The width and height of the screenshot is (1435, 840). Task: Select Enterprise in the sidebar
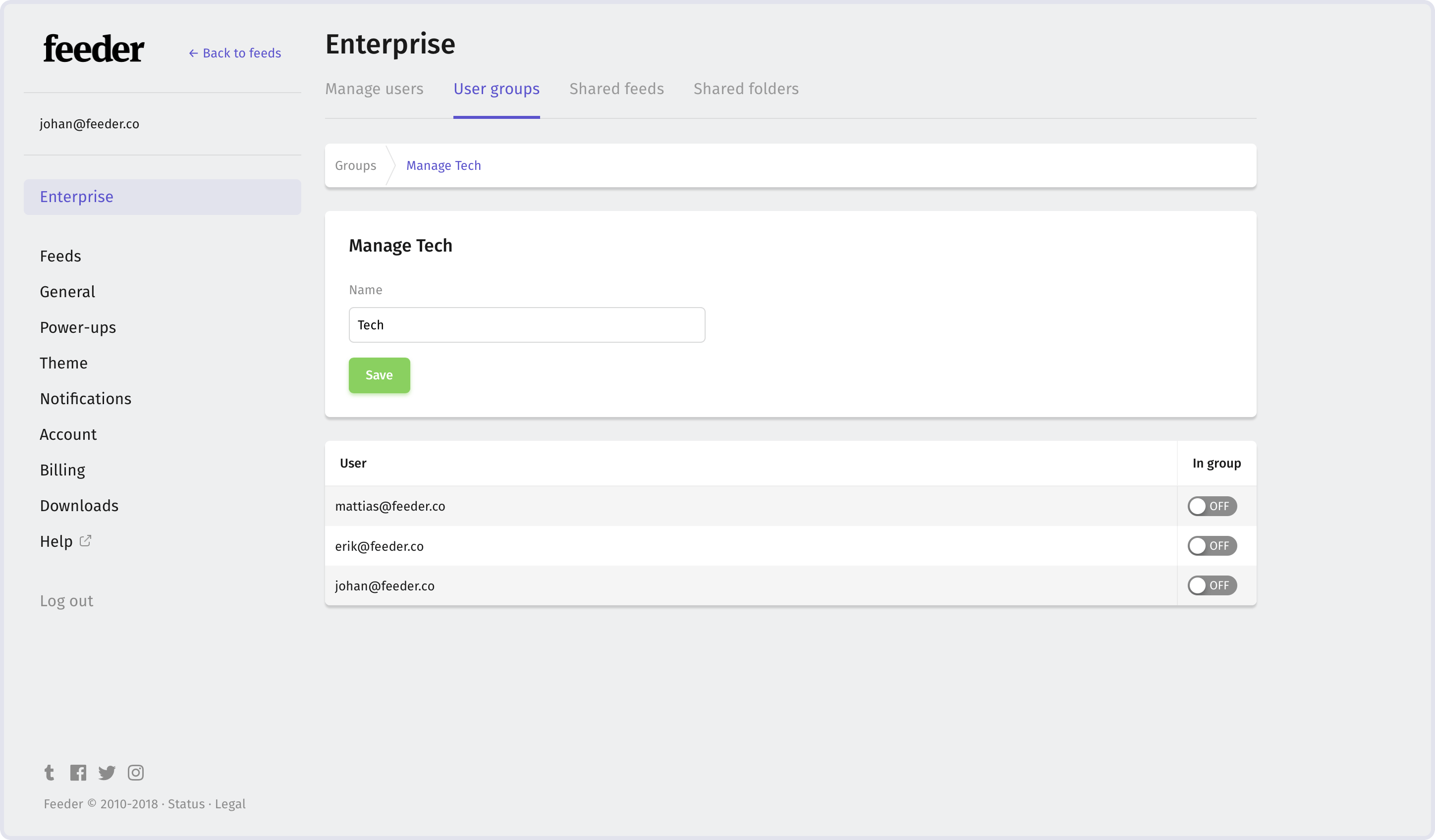163,197
